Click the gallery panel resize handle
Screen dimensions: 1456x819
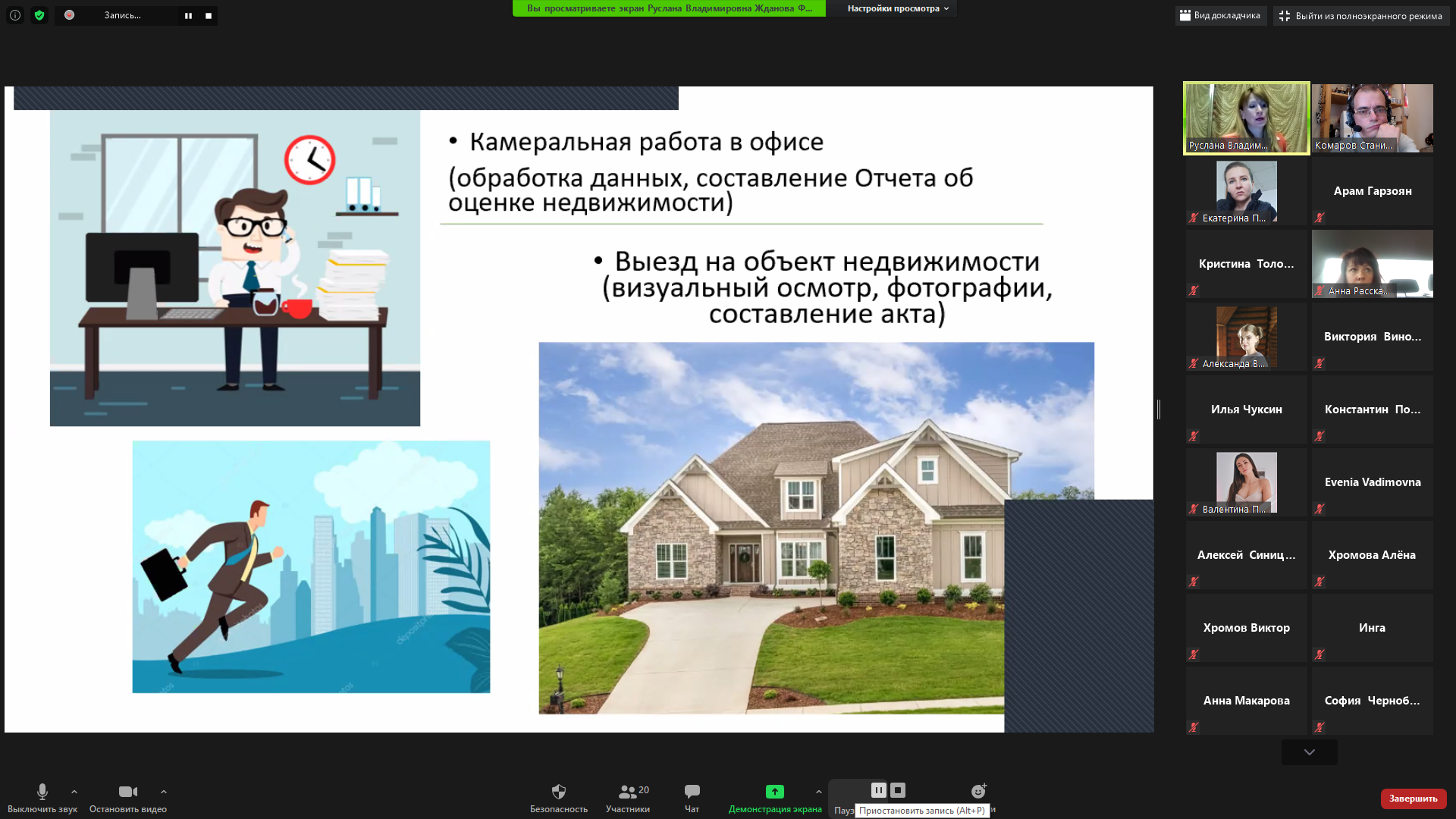tap(1159, 409)
